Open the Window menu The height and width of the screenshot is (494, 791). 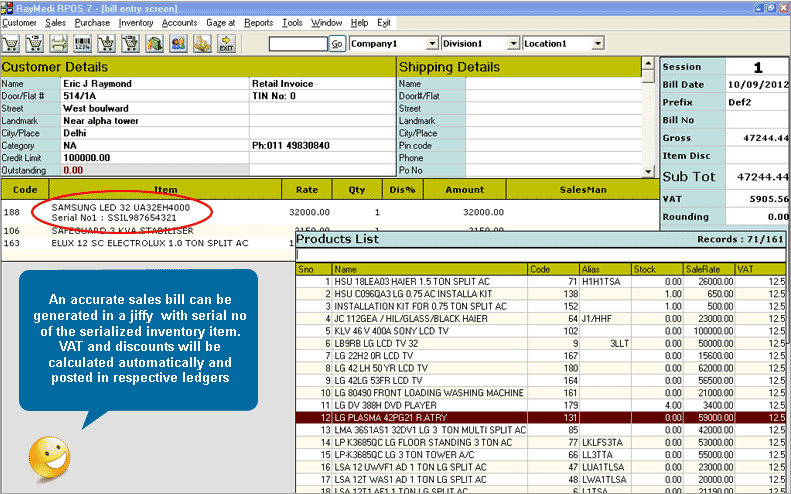point(326,23)
